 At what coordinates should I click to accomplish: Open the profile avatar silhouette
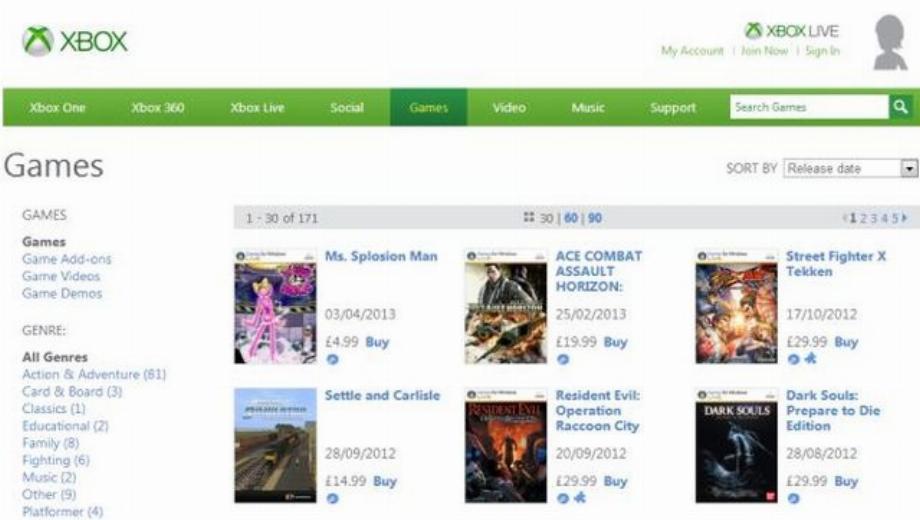(x=889, y=43)
